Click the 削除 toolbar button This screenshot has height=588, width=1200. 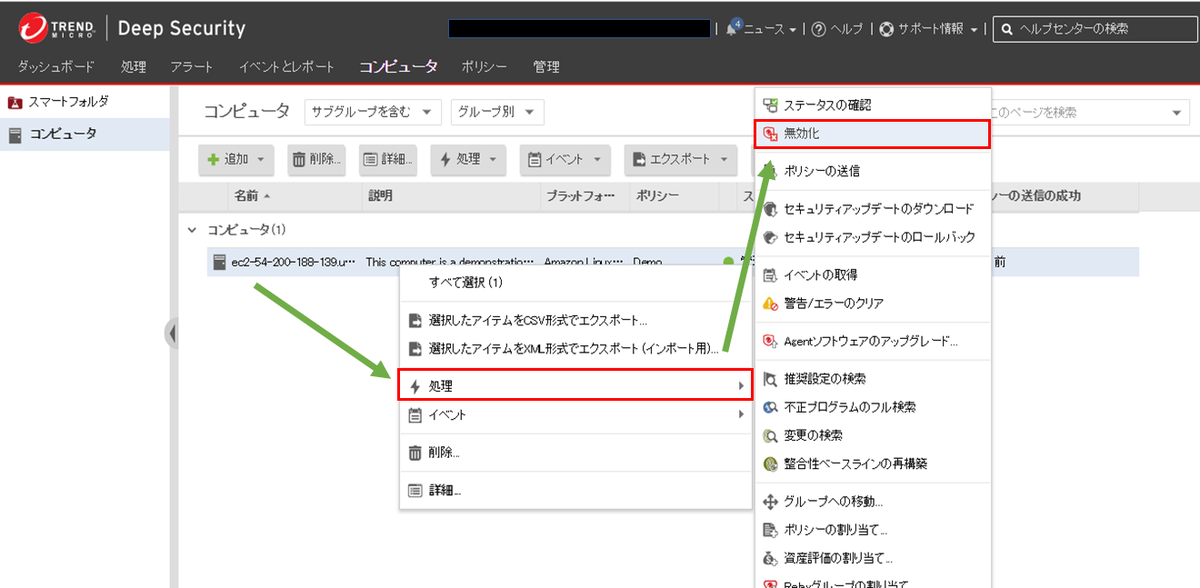[x=316, y=159]
